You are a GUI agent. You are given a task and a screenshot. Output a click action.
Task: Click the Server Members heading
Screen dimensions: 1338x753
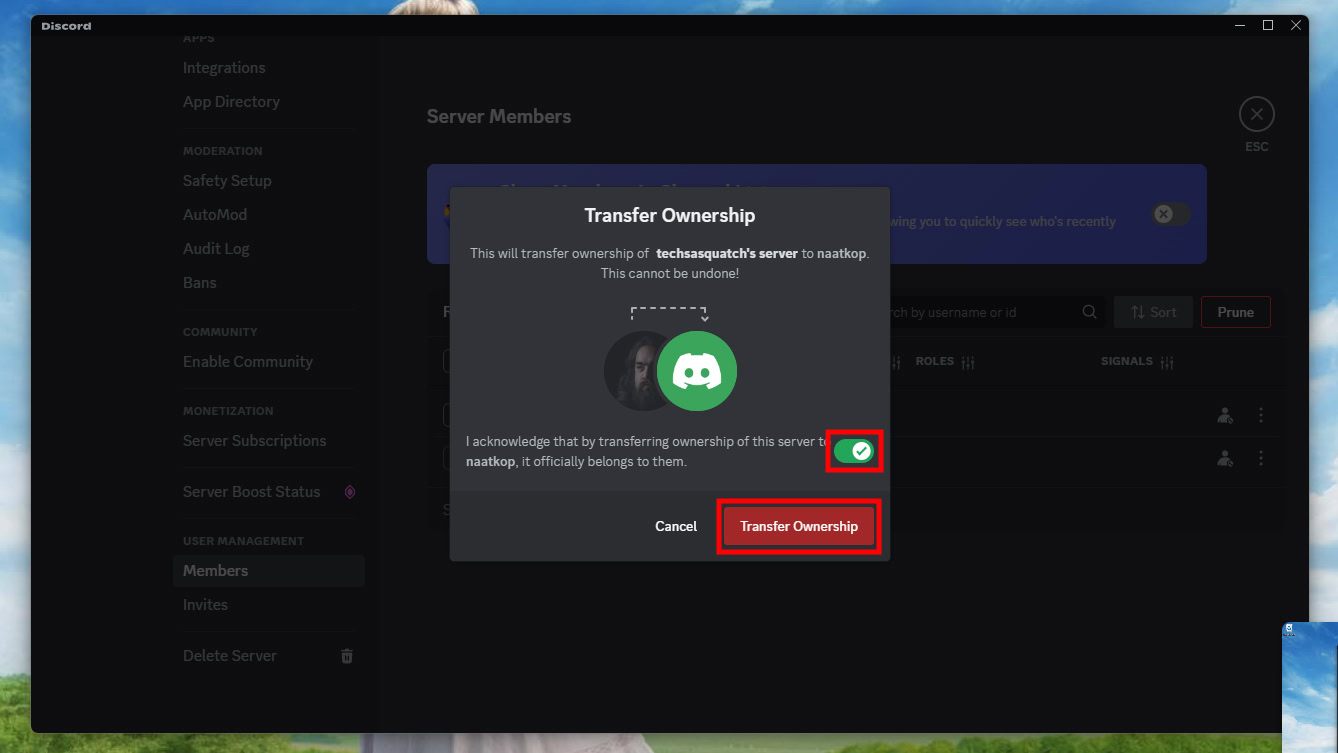click(x=499, y=116)
